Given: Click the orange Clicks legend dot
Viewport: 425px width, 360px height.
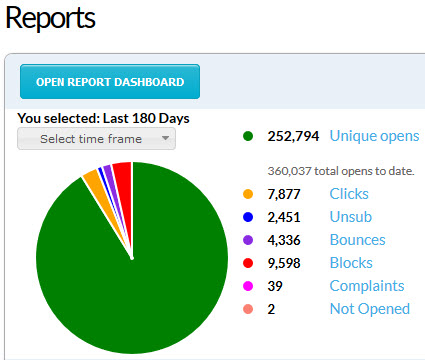Looking at the screenshot, I should click(248, 194).
